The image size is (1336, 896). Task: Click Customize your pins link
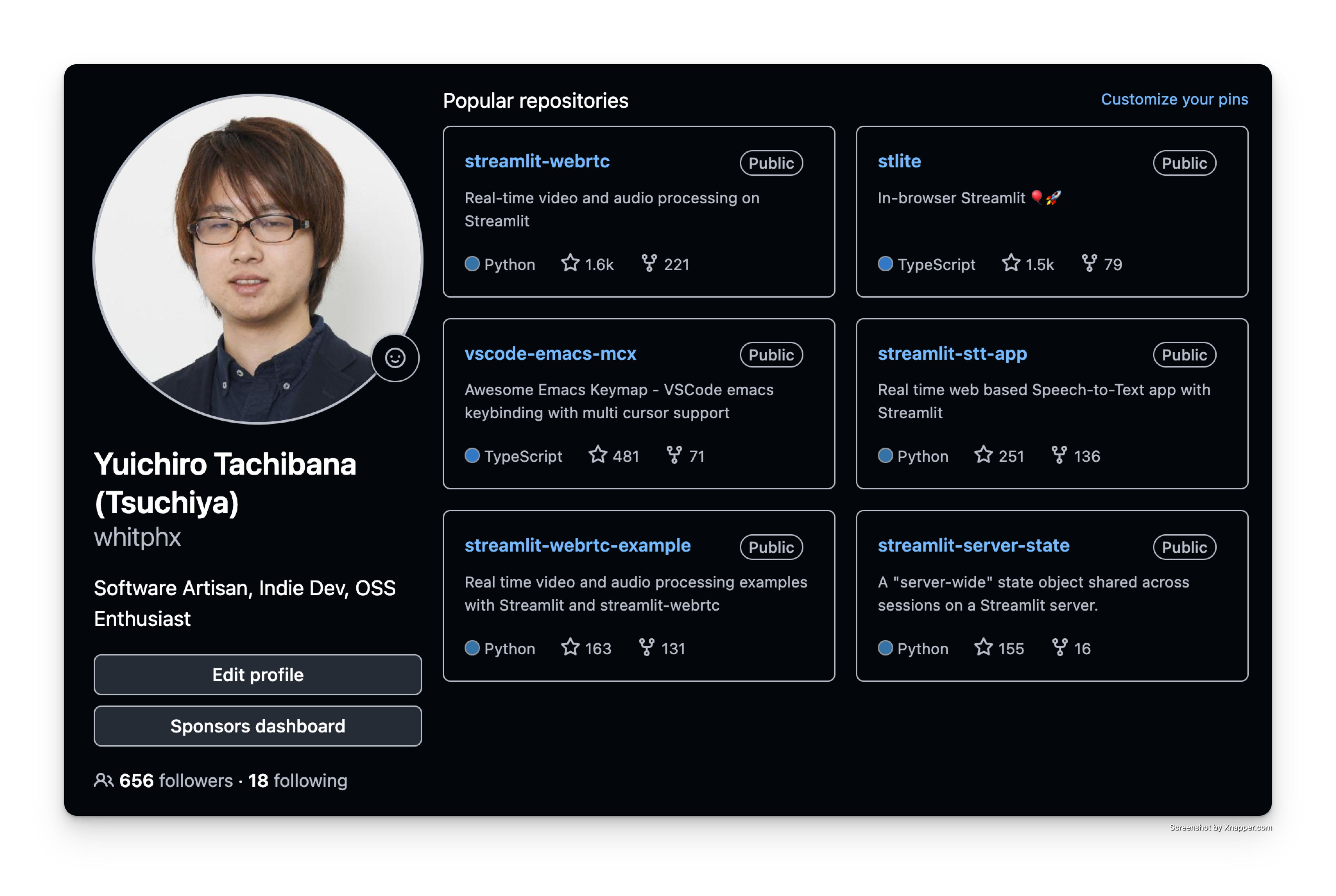(1174, 99)
